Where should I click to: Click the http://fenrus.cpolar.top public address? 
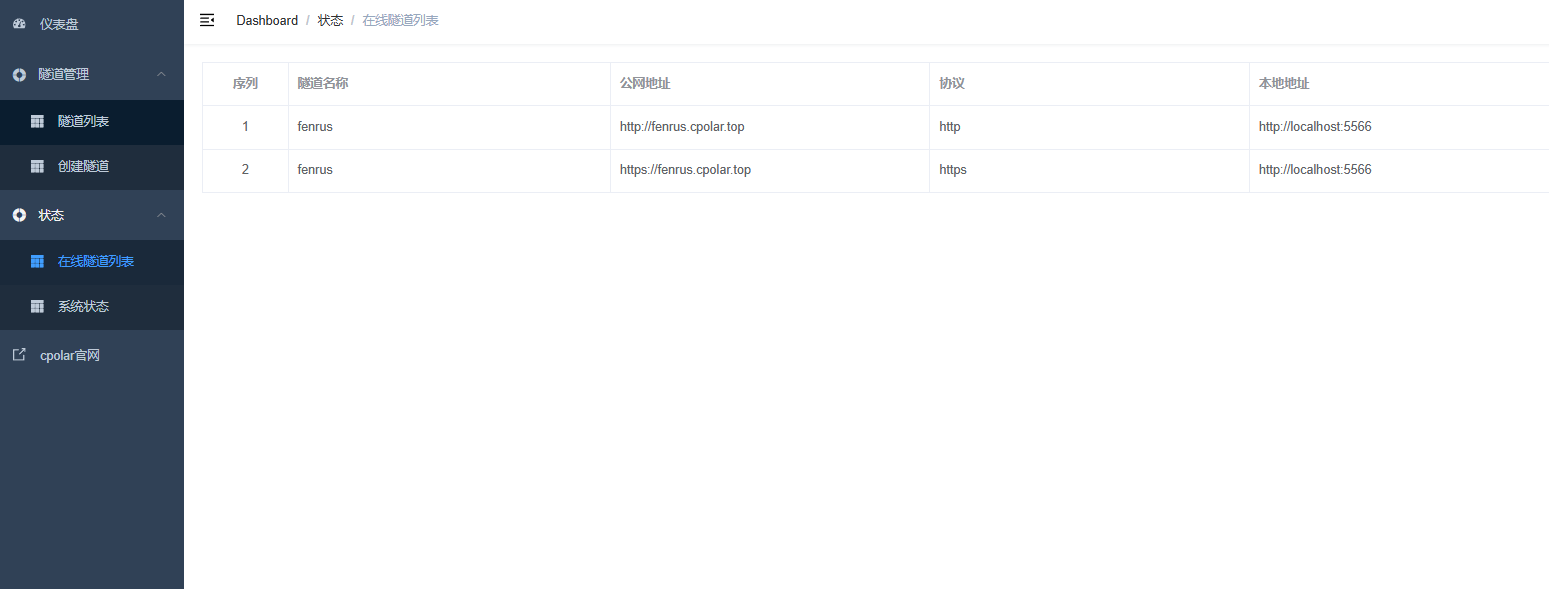click(x=682, y=127)
